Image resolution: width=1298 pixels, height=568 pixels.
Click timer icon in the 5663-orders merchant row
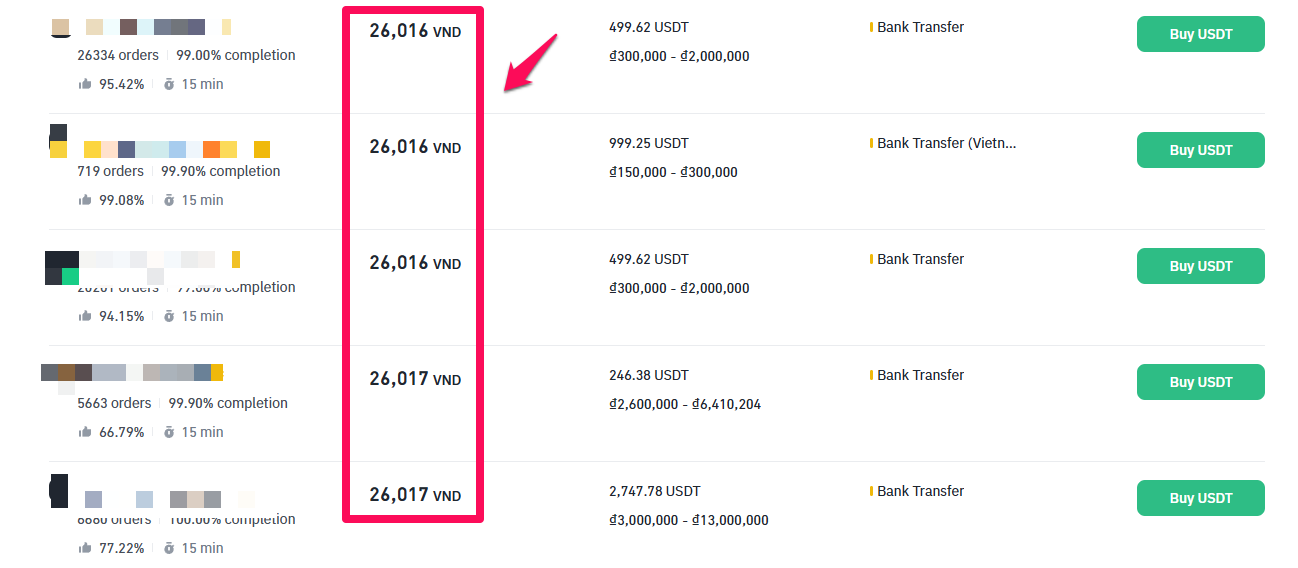169,432
